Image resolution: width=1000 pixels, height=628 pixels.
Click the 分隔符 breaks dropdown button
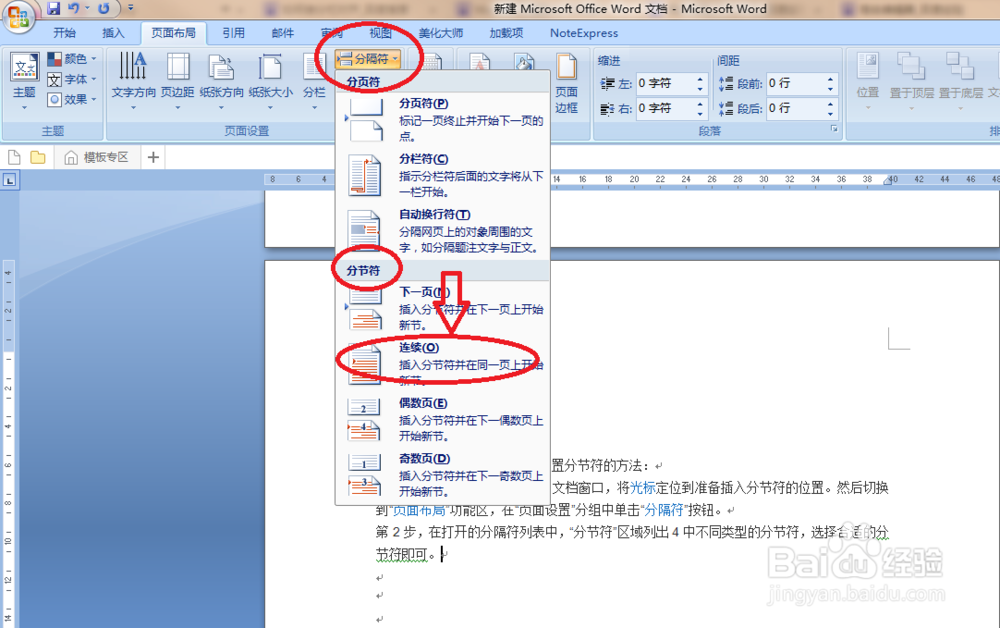coord(368,59)
